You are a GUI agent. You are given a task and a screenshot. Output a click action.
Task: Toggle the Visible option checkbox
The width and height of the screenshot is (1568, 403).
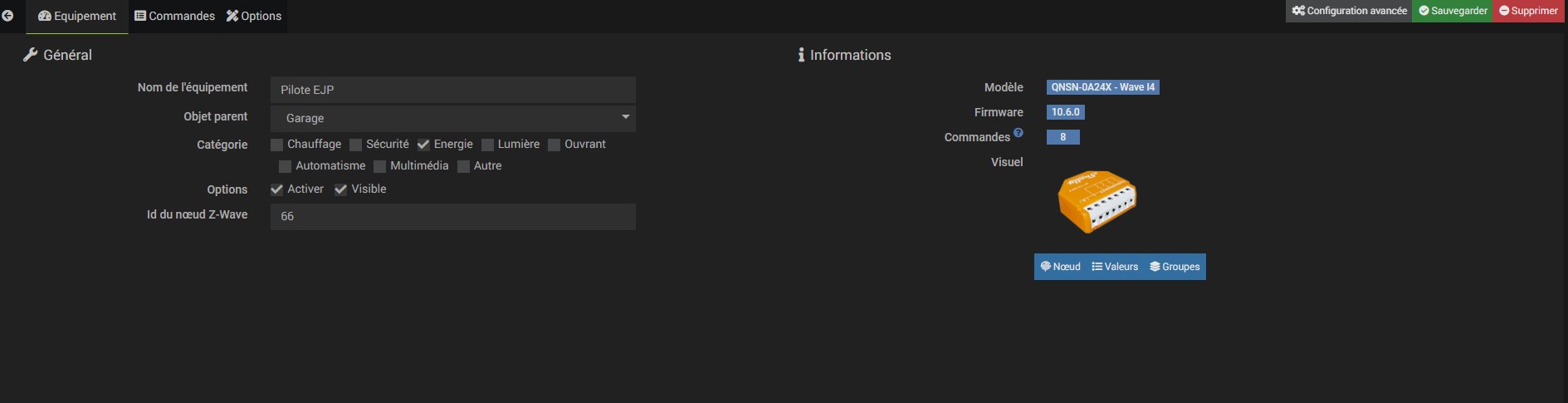click(x=340, y=189)
